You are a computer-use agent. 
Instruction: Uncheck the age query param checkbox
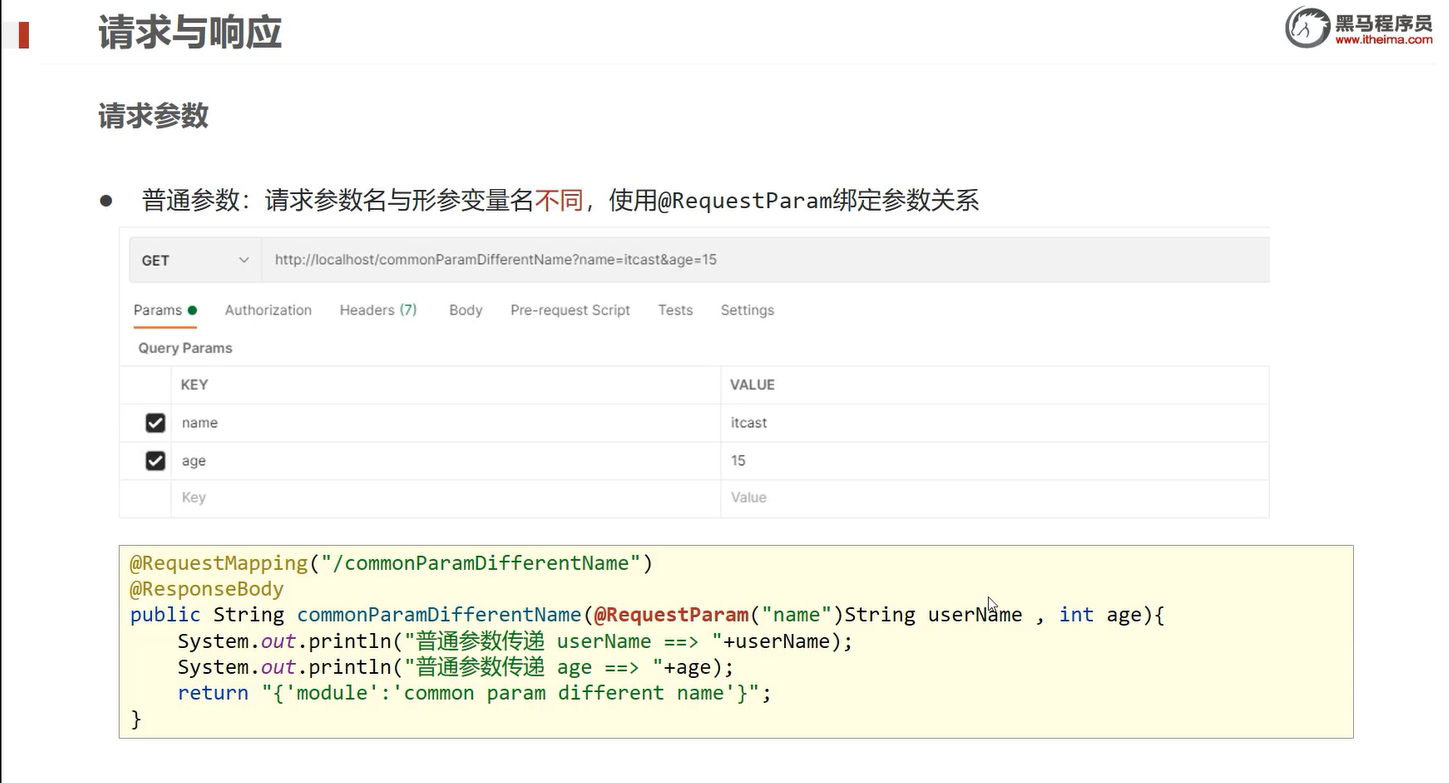coord(155,461)
